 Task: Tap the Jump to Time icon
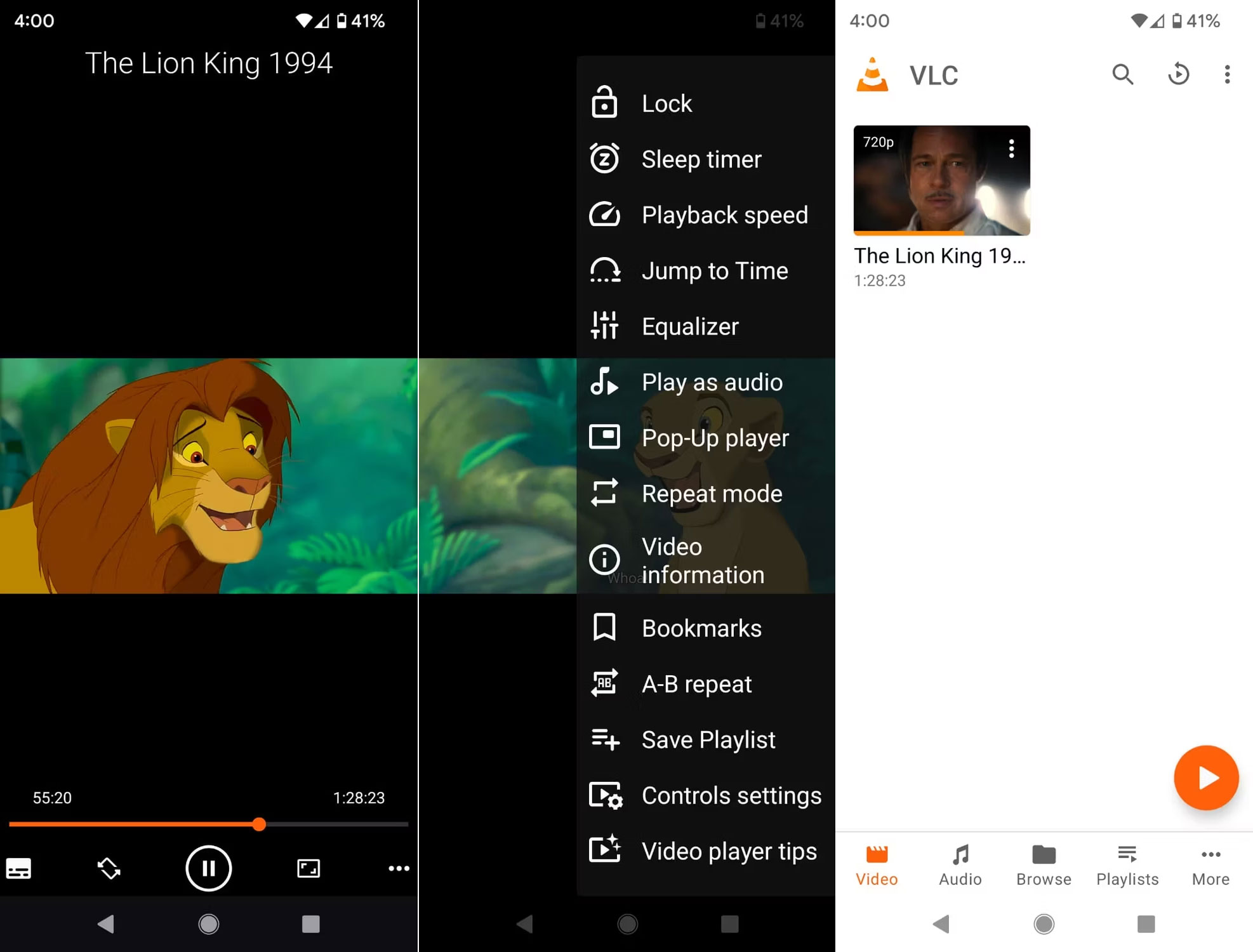pyautogui.click(x=605, y=270)
